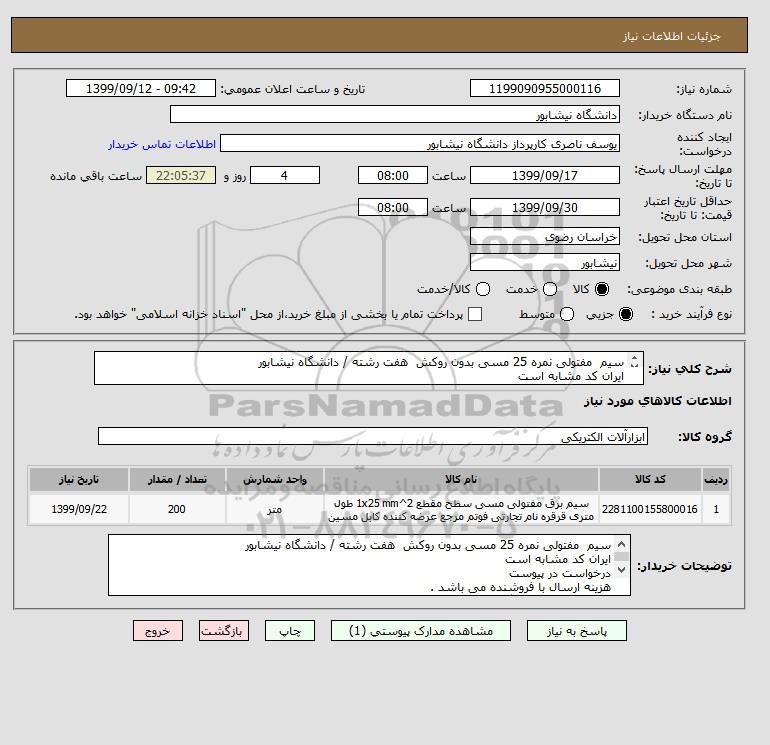Screen dimensions: 770x745
Task: Click the اطلاعات کالاهای مورد نیاز heading
Action: (658, 401)
